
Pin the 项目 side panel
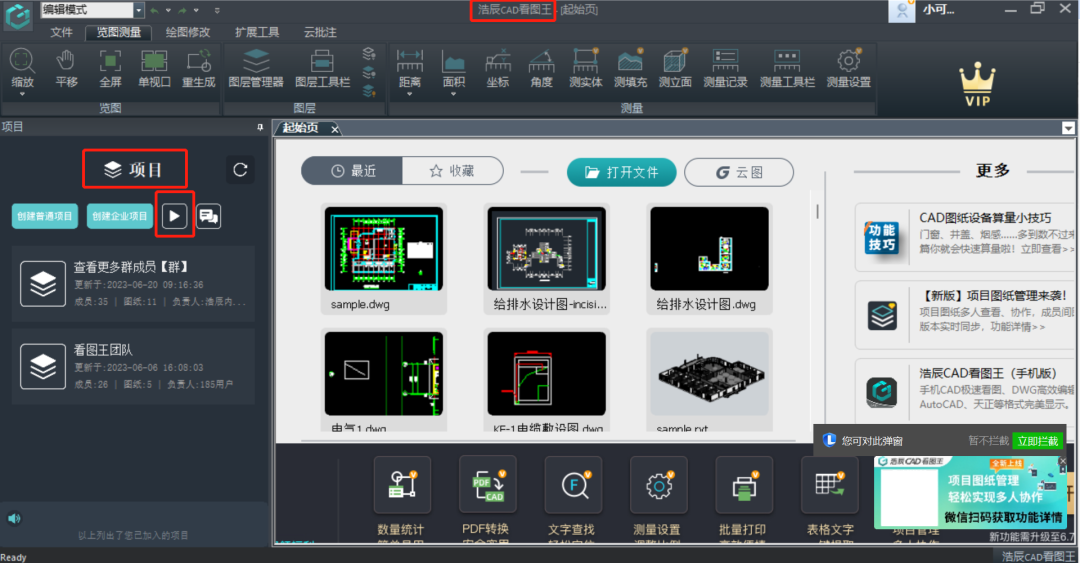click(x=260, y=127)
